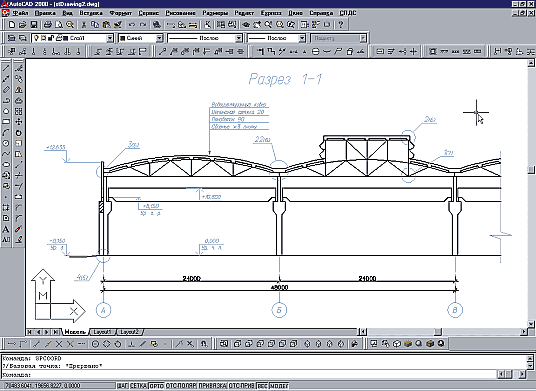The image size is (536, 391).
Task: Save the drawing with the floppy disk icon
Action: [34, 25]
